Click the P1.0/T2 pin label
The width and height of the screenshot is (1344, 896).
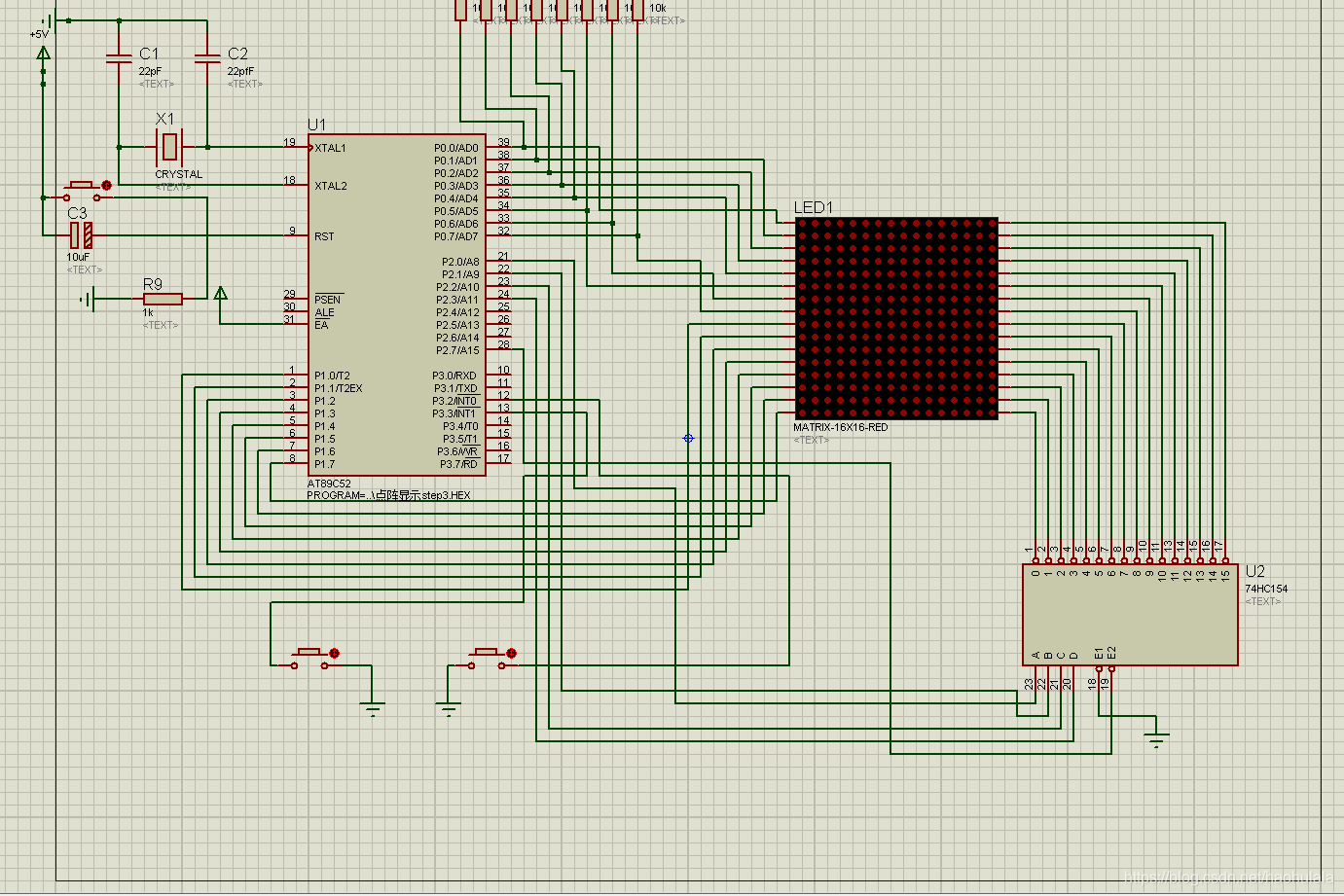(332, 376)
